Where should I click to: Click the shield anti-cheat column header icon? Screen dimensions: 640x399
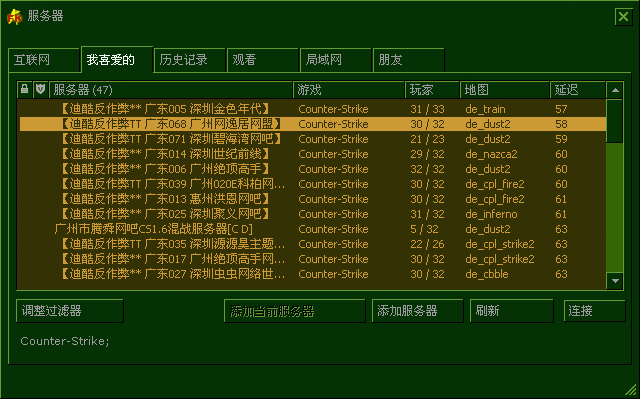40,89
